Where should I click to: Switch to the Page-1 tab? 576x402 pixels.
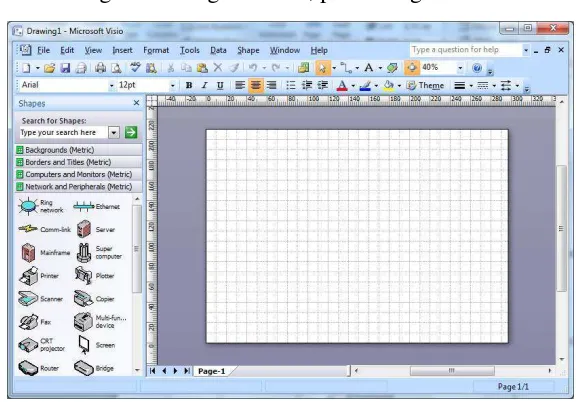pyautogui.click(x=212, y=371)
